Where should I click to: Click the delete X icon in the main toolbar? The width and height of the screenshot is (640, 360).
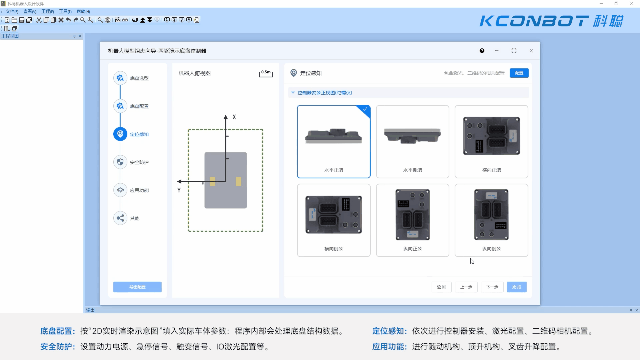coord(61,20)
